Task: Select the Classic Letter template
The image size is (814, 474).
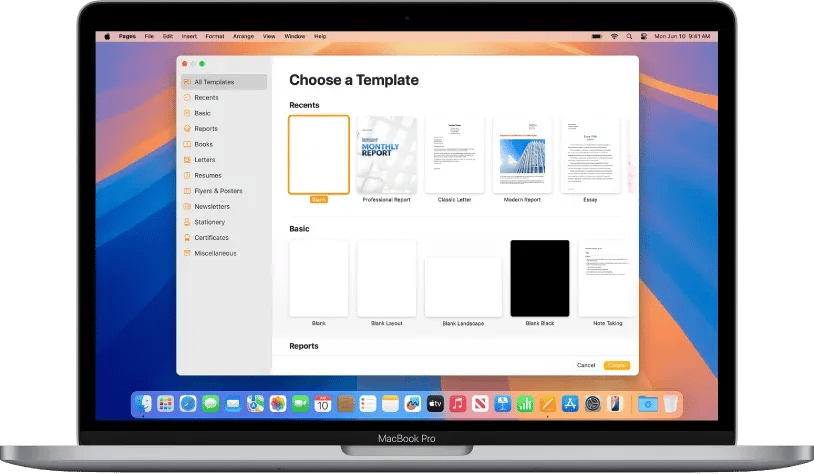Action: pos(454,155)
